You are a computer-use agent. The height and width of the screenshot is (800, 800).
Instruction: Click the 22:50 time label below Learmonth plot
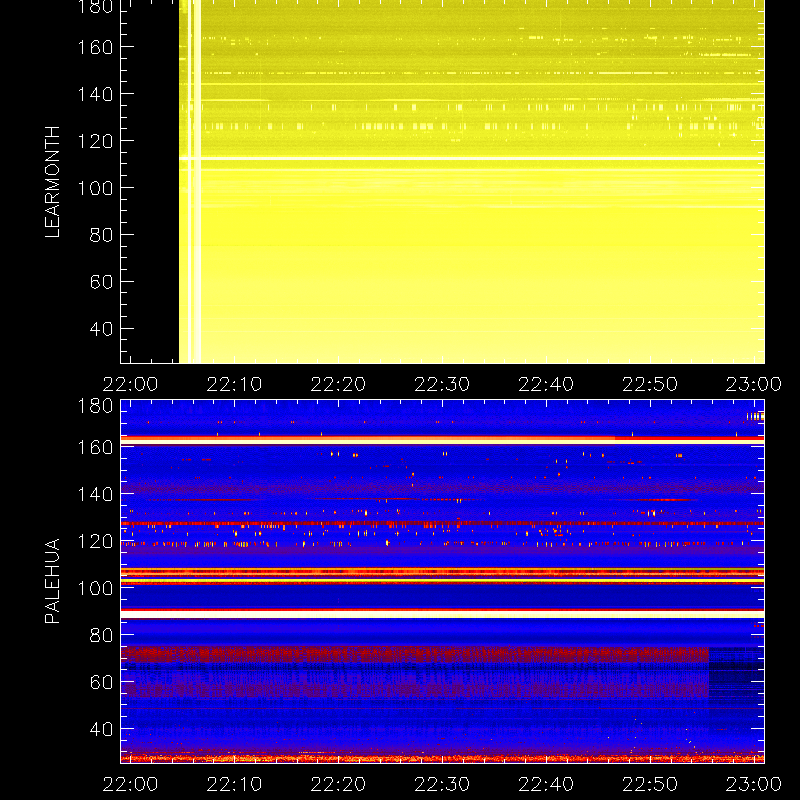coord(650,384)
